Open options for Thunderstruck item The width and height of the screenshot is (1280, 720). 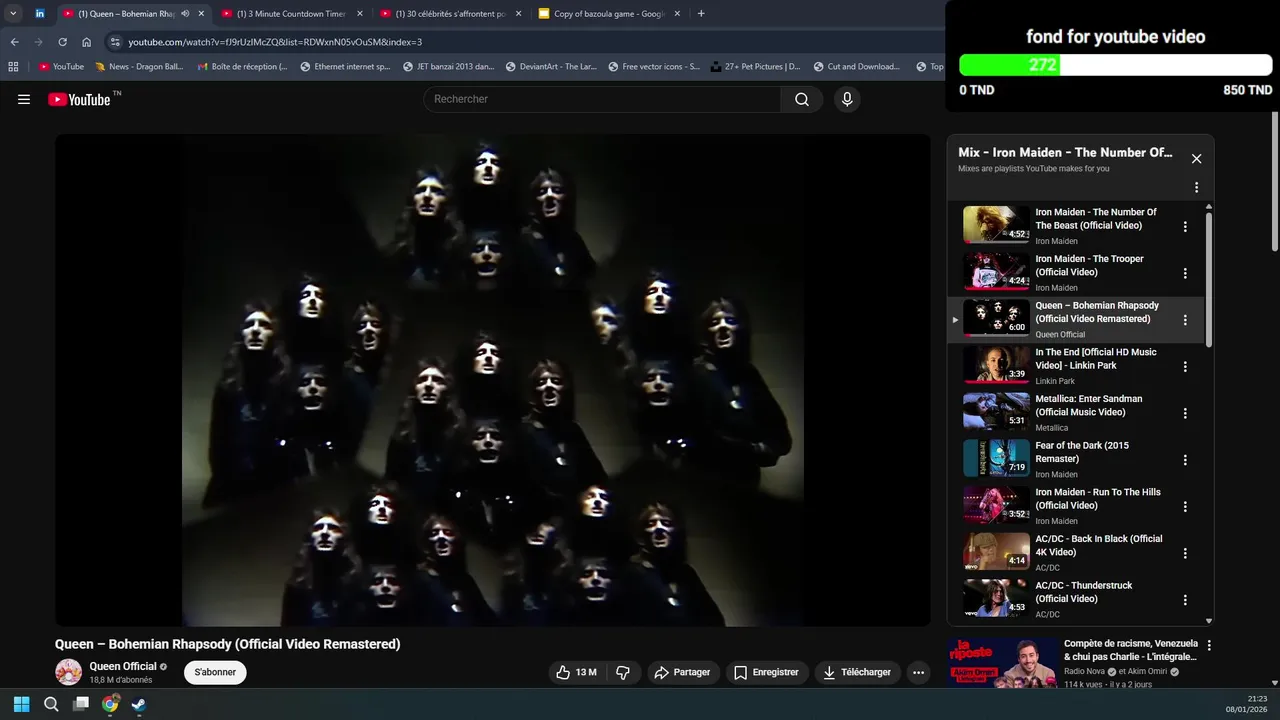tap(1185, 600)
